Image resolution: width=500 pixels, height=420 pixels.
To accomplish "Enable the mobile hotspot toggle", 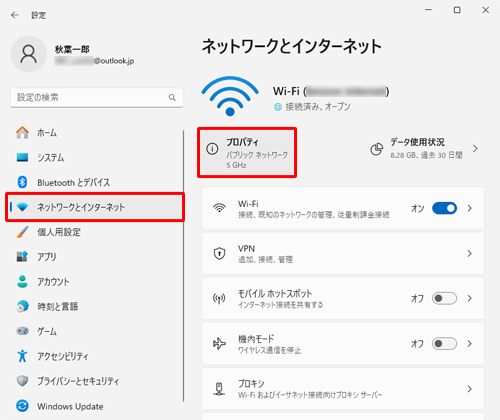I will click(x=444, y=298).
